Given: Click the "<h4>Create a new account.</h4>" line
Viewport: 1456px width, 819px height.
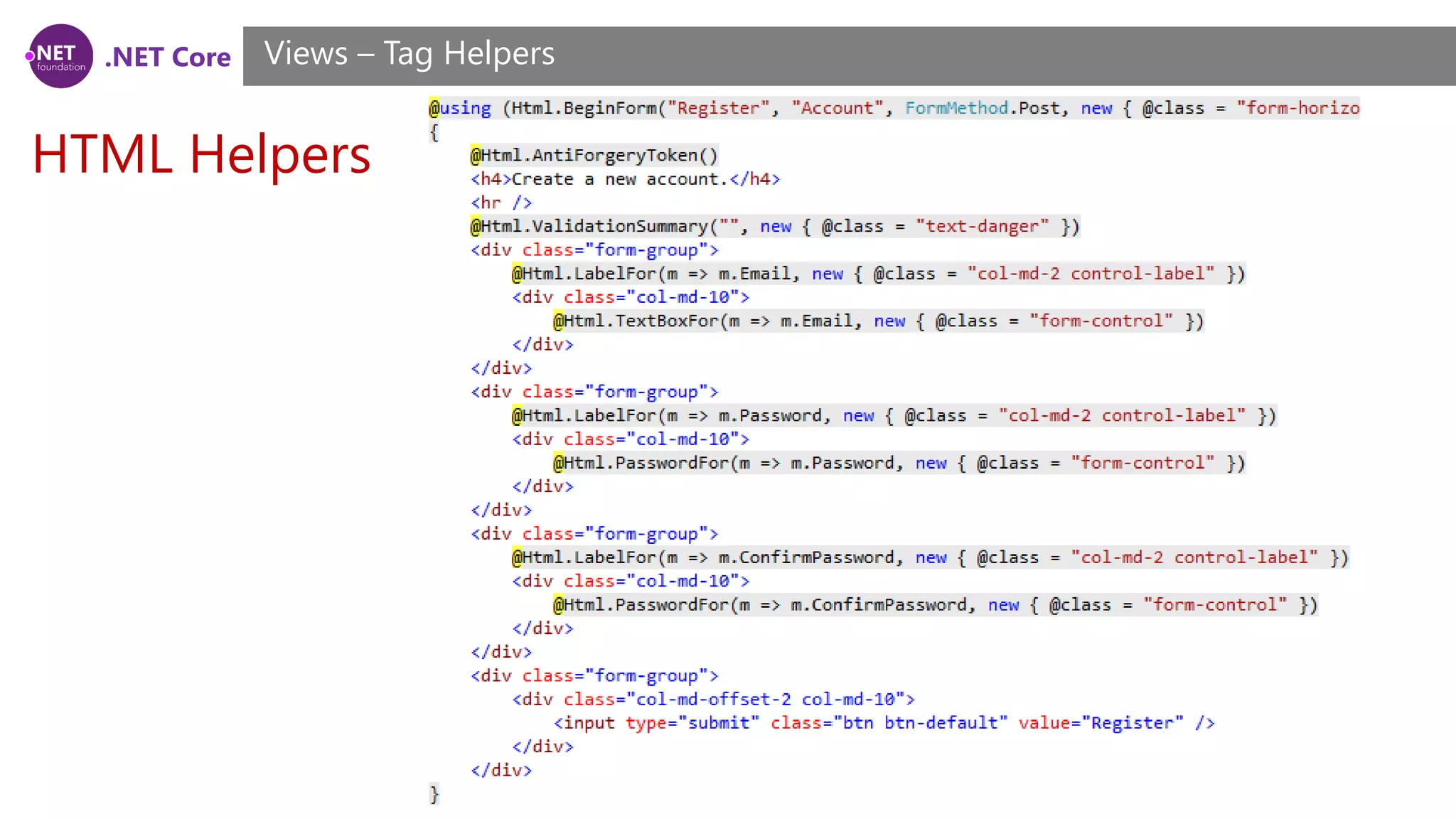Looking at the screenshot, I should point(625,179).
